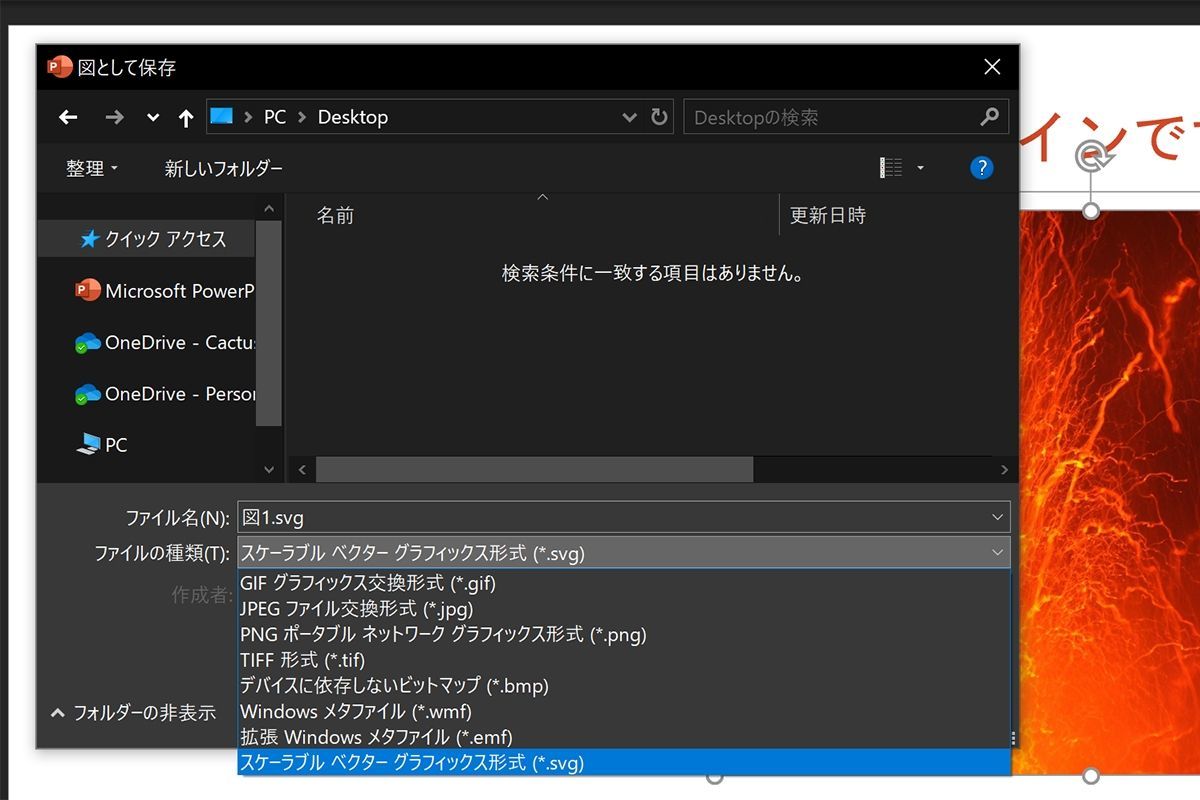Collapse folders with フォルダーの非表示
Screen dimensions: 1200x800
pyautogui.click(x=133, y=713)
